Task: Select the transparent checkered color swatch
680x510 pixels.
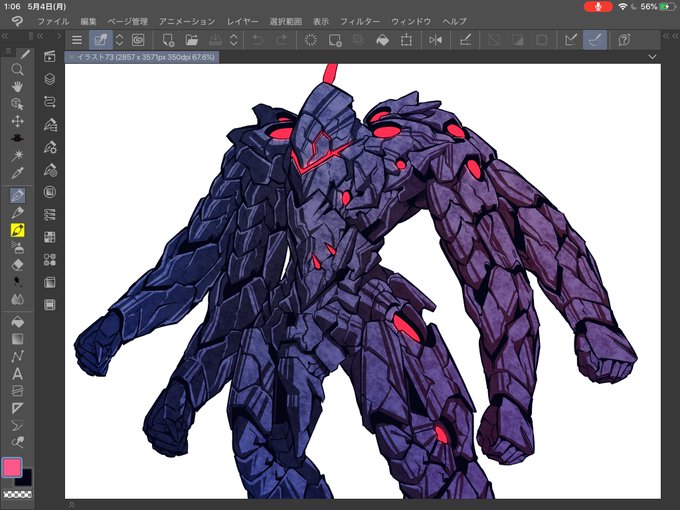Action: tap(17, 494)
